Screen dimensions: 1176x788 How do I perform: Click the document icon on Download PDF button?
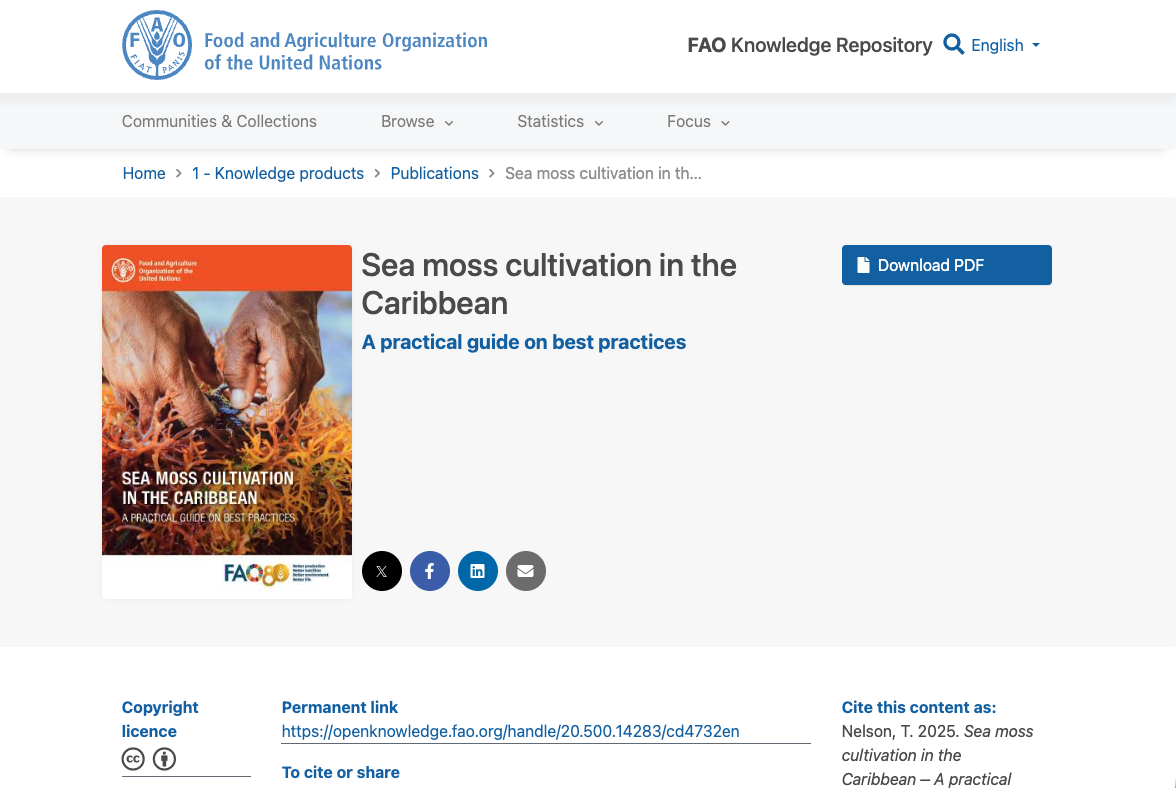pos(862,264)
